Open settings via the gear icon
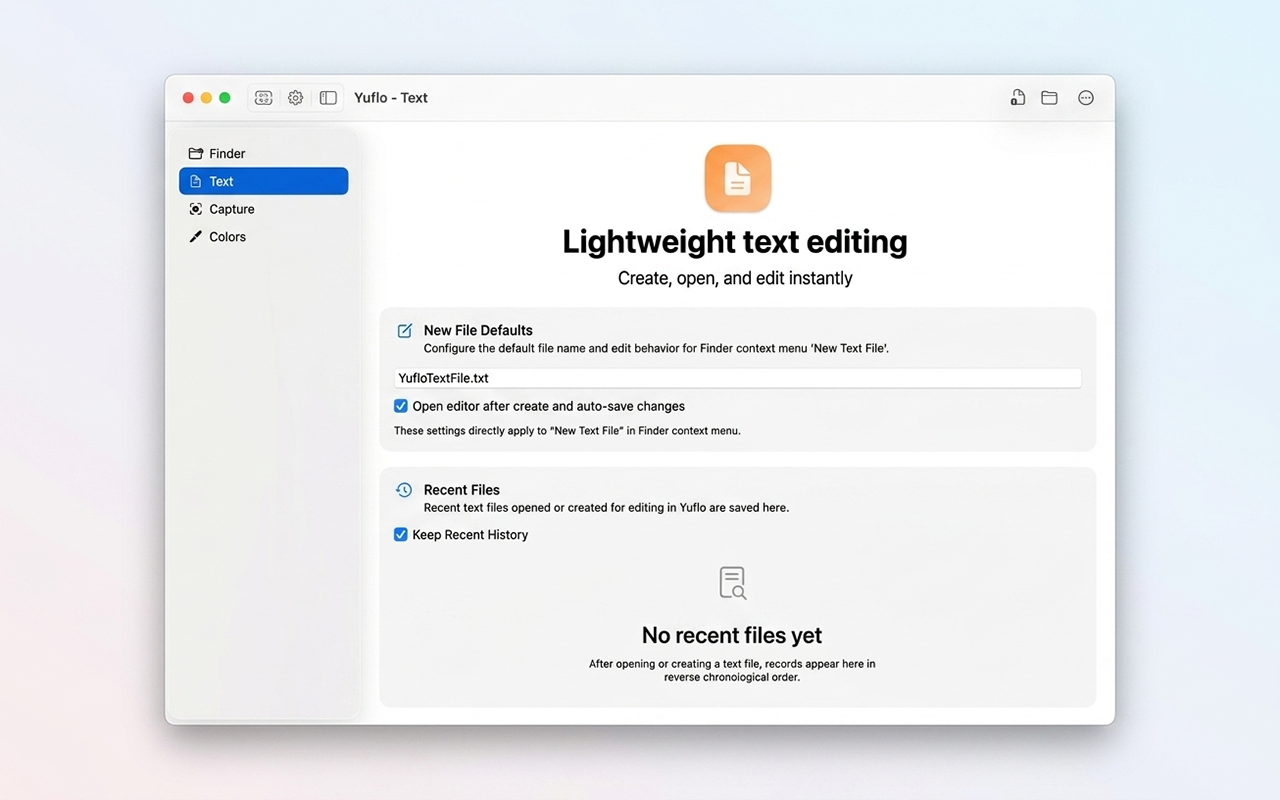 [296, 98]
